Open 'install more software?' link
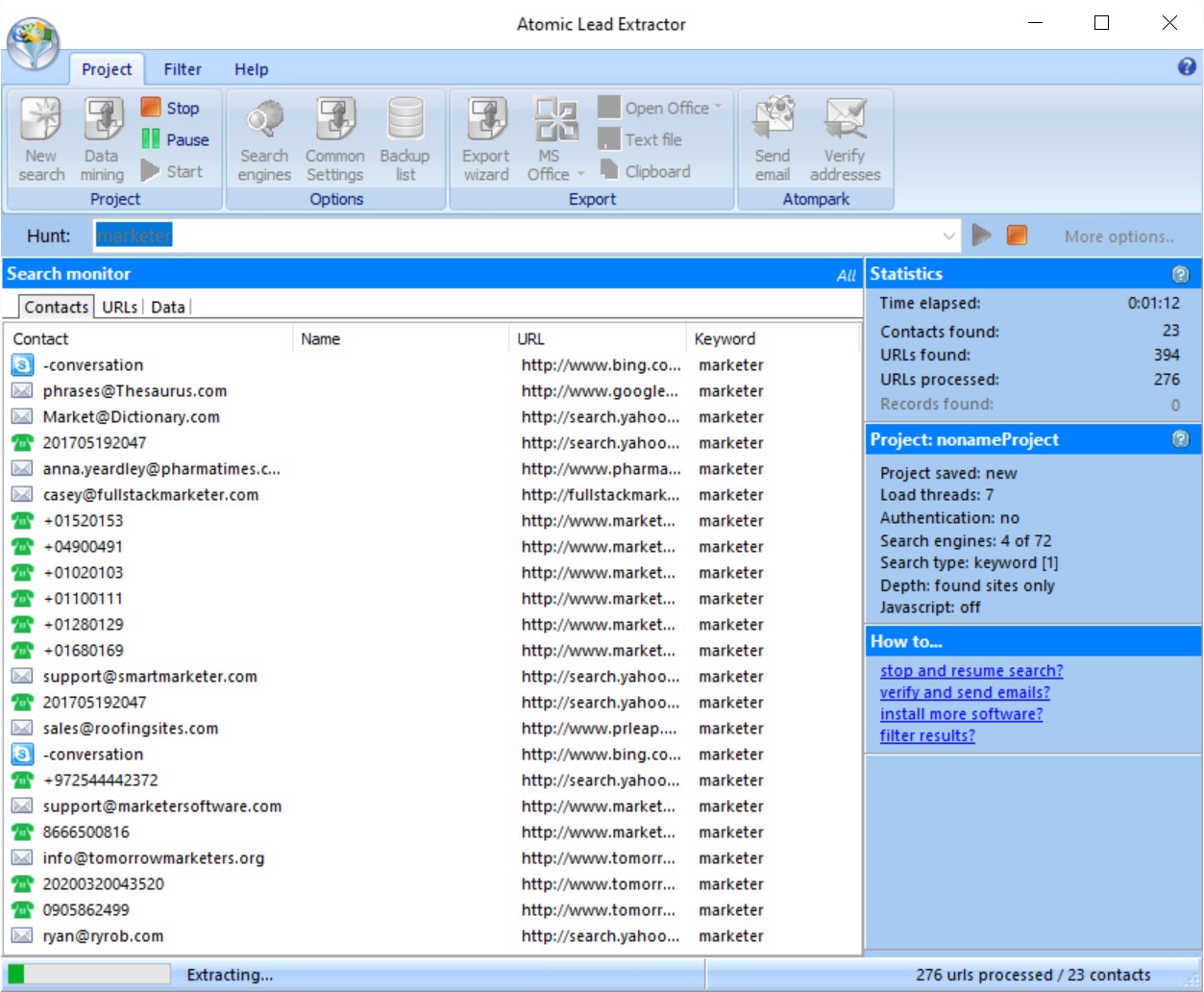Image resolution: width=1204 pixels, height=992 pixels. (961, 714)
